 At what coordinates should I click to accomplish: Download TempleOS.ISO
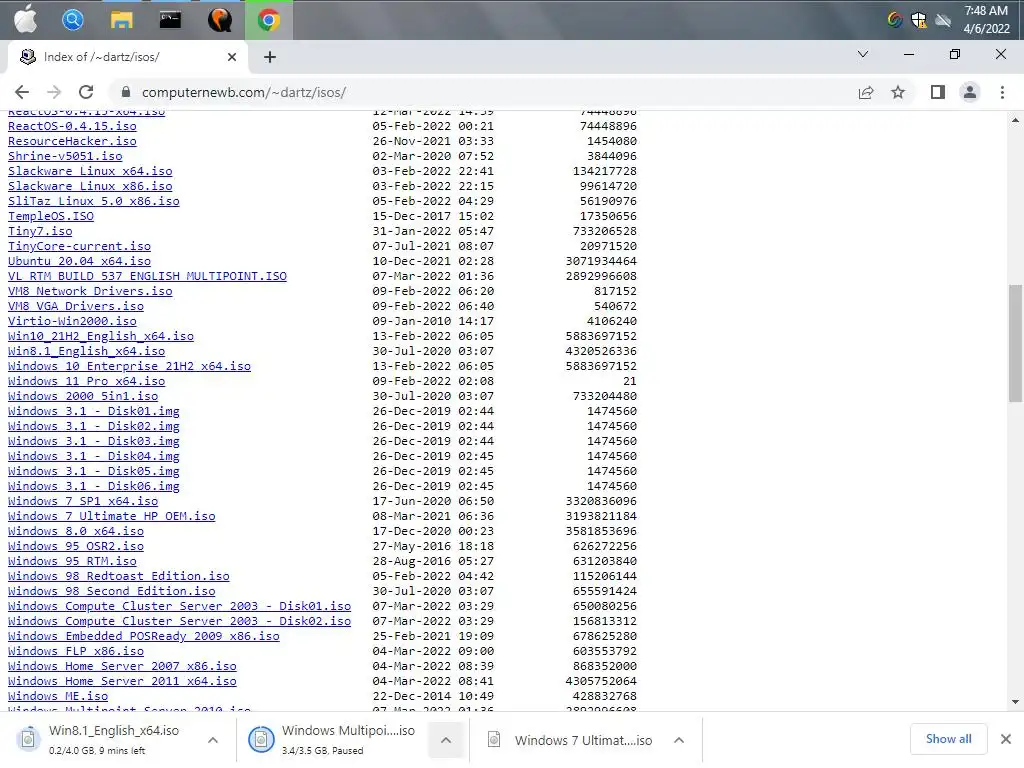point(51,216)
